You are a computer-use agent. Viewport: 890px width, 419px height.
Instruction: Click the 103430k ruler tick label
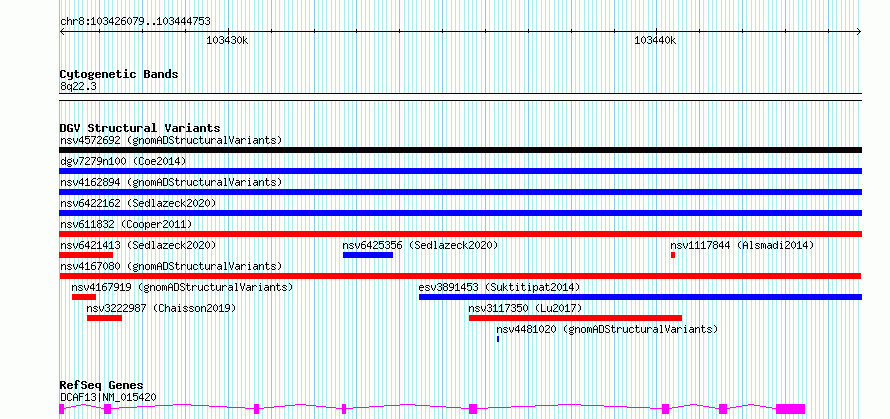tap(227, 40)
